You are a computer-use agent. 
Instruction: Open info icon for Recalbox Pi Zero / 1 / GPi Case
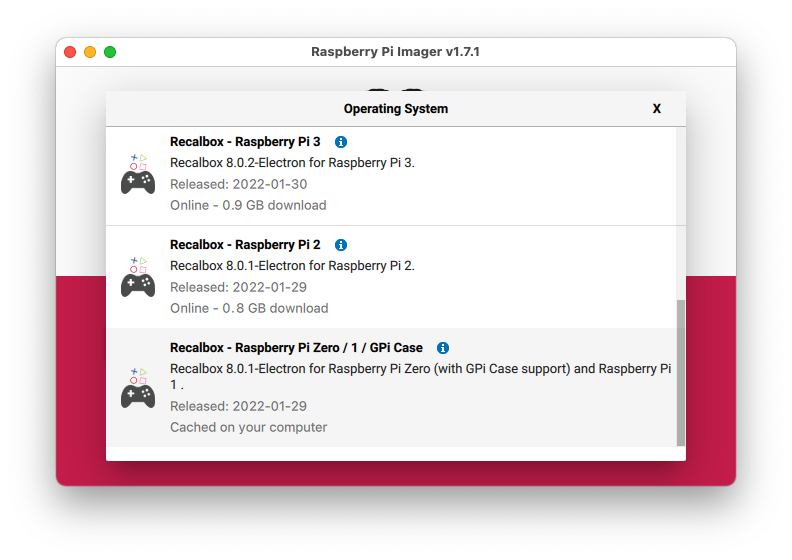point(443,348)
